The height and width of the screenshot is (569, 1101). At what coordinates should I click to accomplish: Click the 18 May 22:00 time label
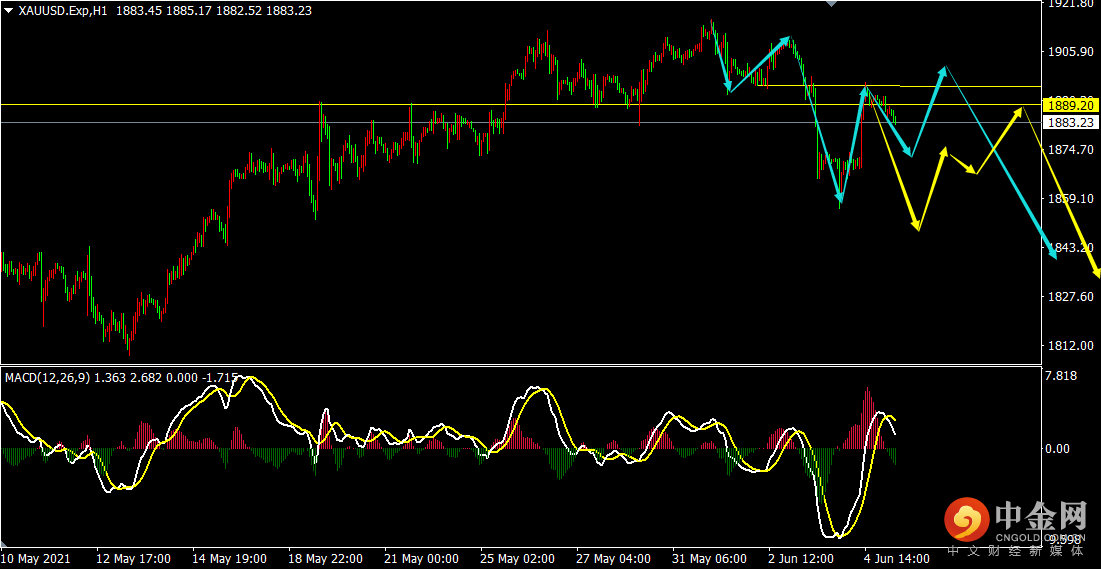point(325,558)
